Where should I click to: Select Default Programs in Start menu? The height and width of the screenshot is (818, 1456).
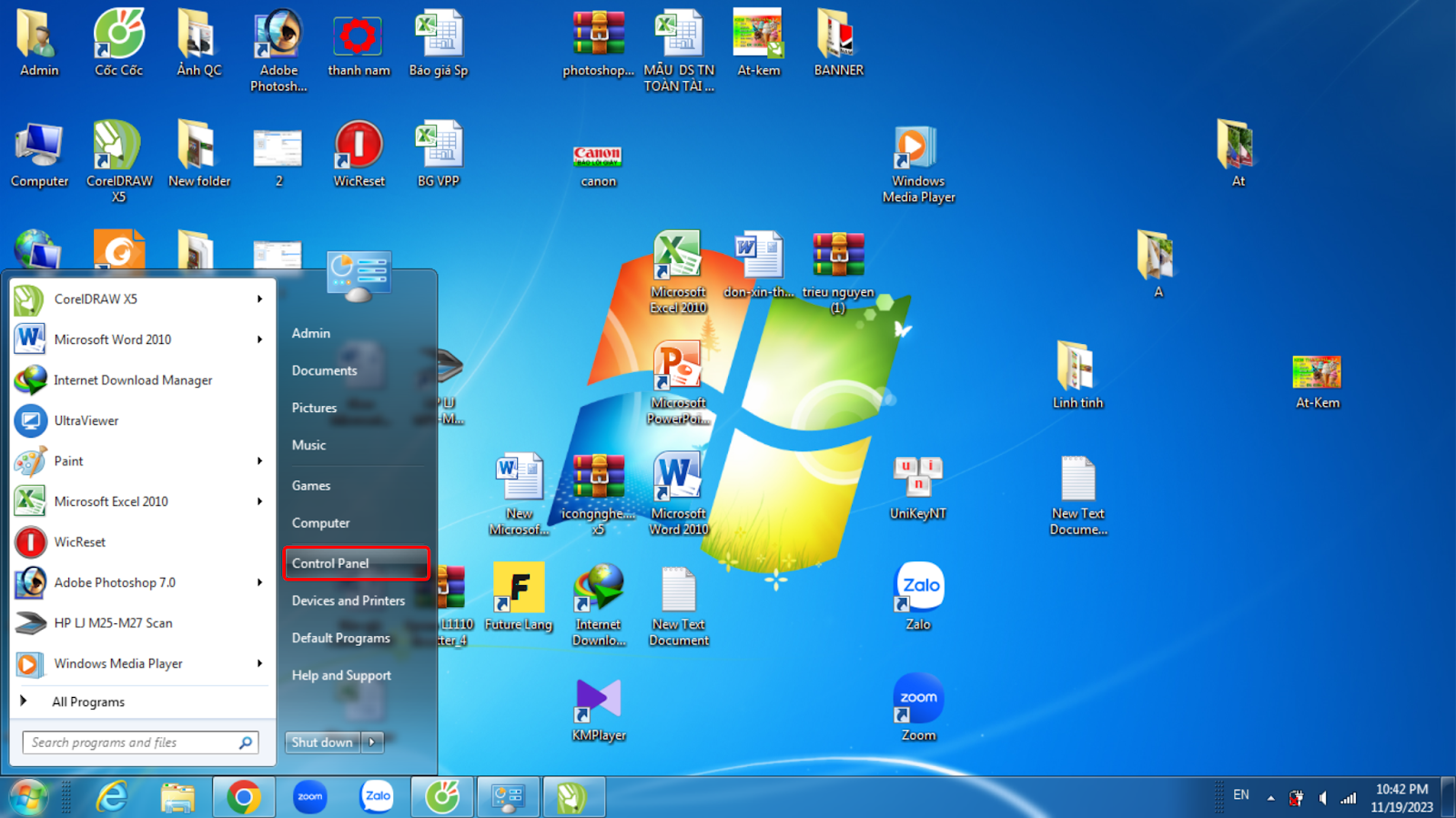341,638
